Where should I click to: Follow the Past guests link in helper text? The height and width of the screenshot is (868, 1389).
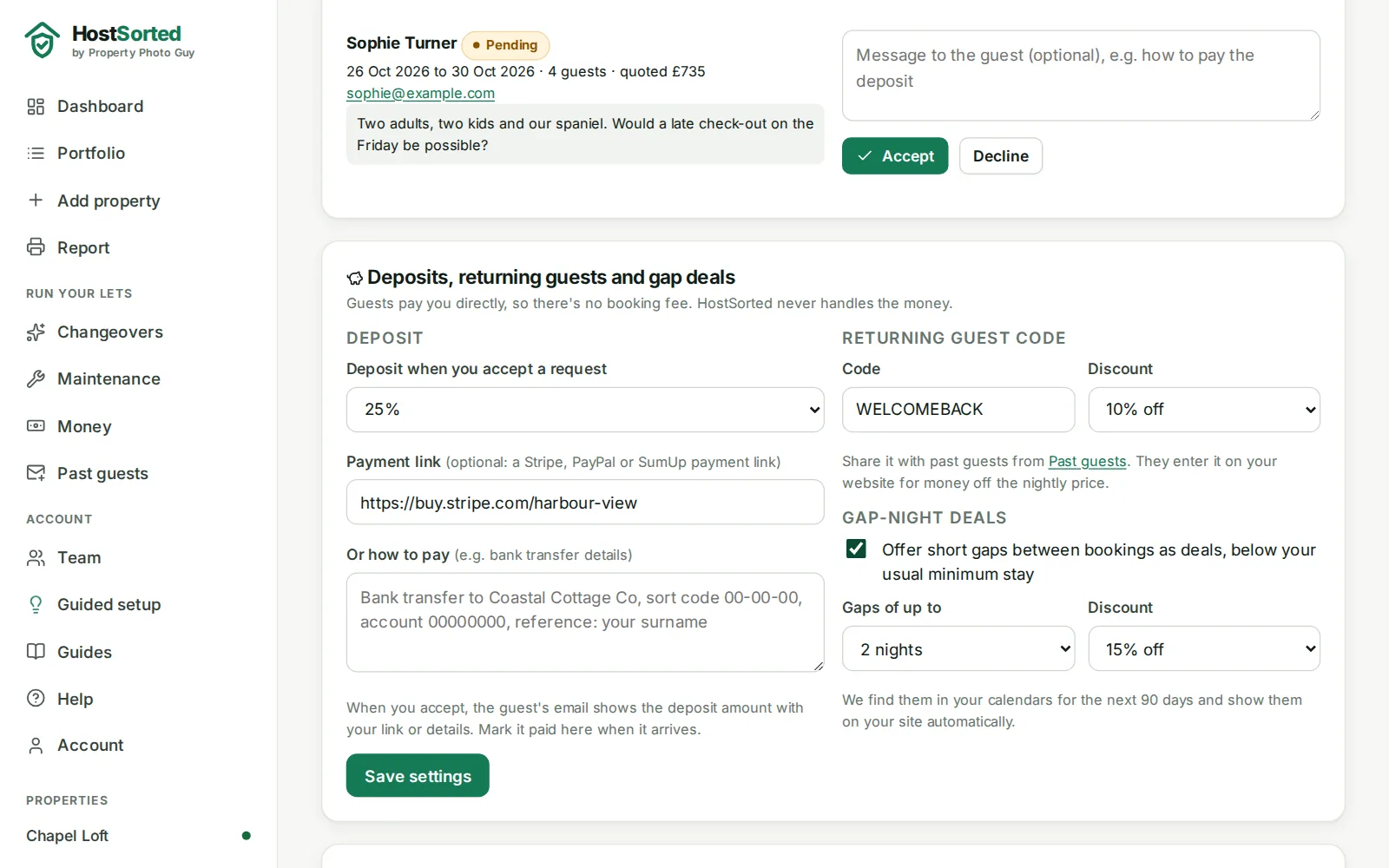(1087, 462)
